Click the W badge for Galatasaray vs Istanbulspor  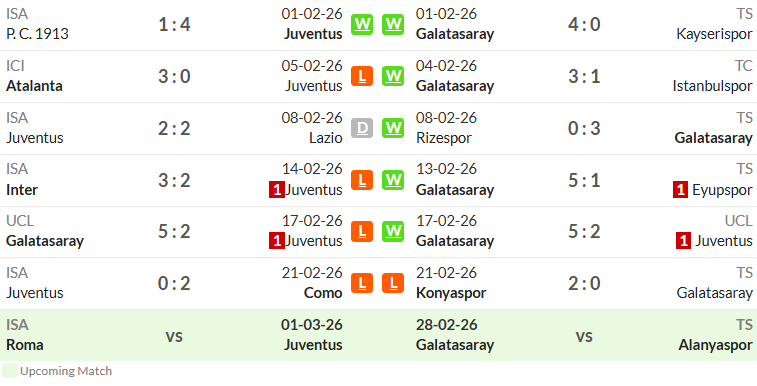click(393, 76)
